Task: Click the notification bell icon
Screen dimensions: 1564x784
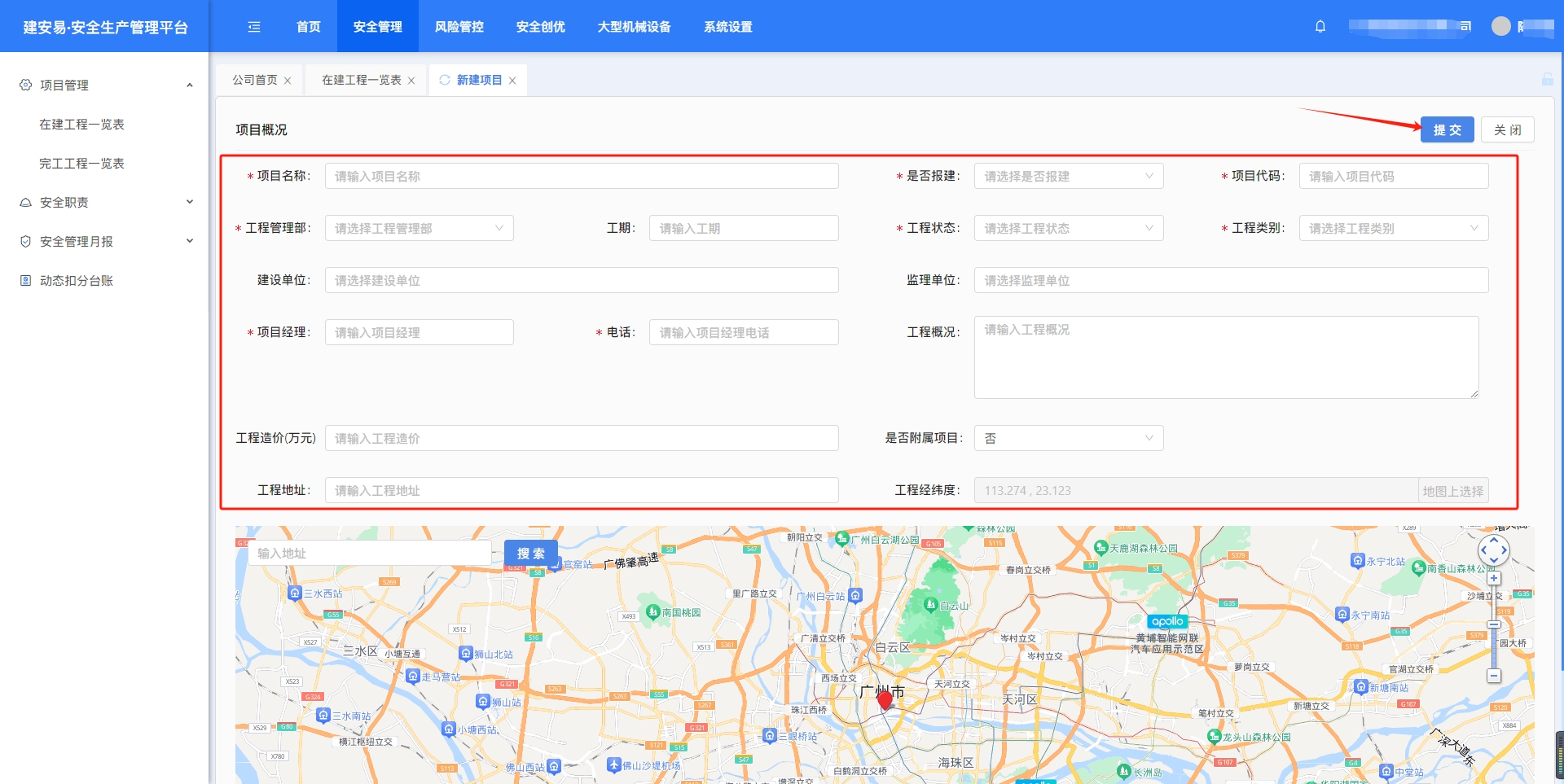Action: pyautogui.click(x=1320, y=27)
